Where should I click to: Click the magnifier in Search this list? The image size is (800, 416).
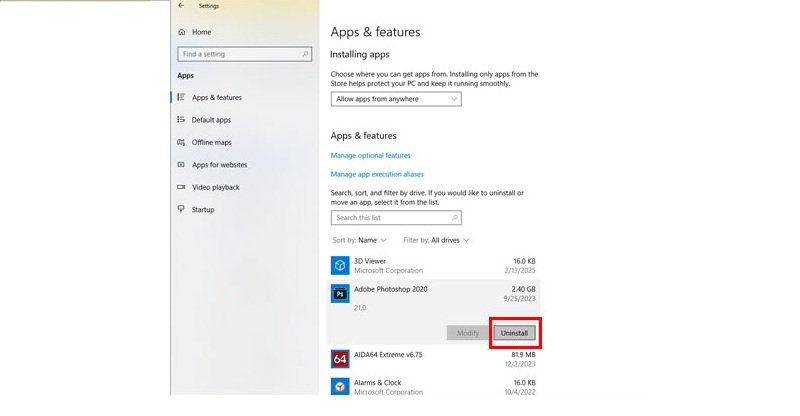click(x=455, y=217)
